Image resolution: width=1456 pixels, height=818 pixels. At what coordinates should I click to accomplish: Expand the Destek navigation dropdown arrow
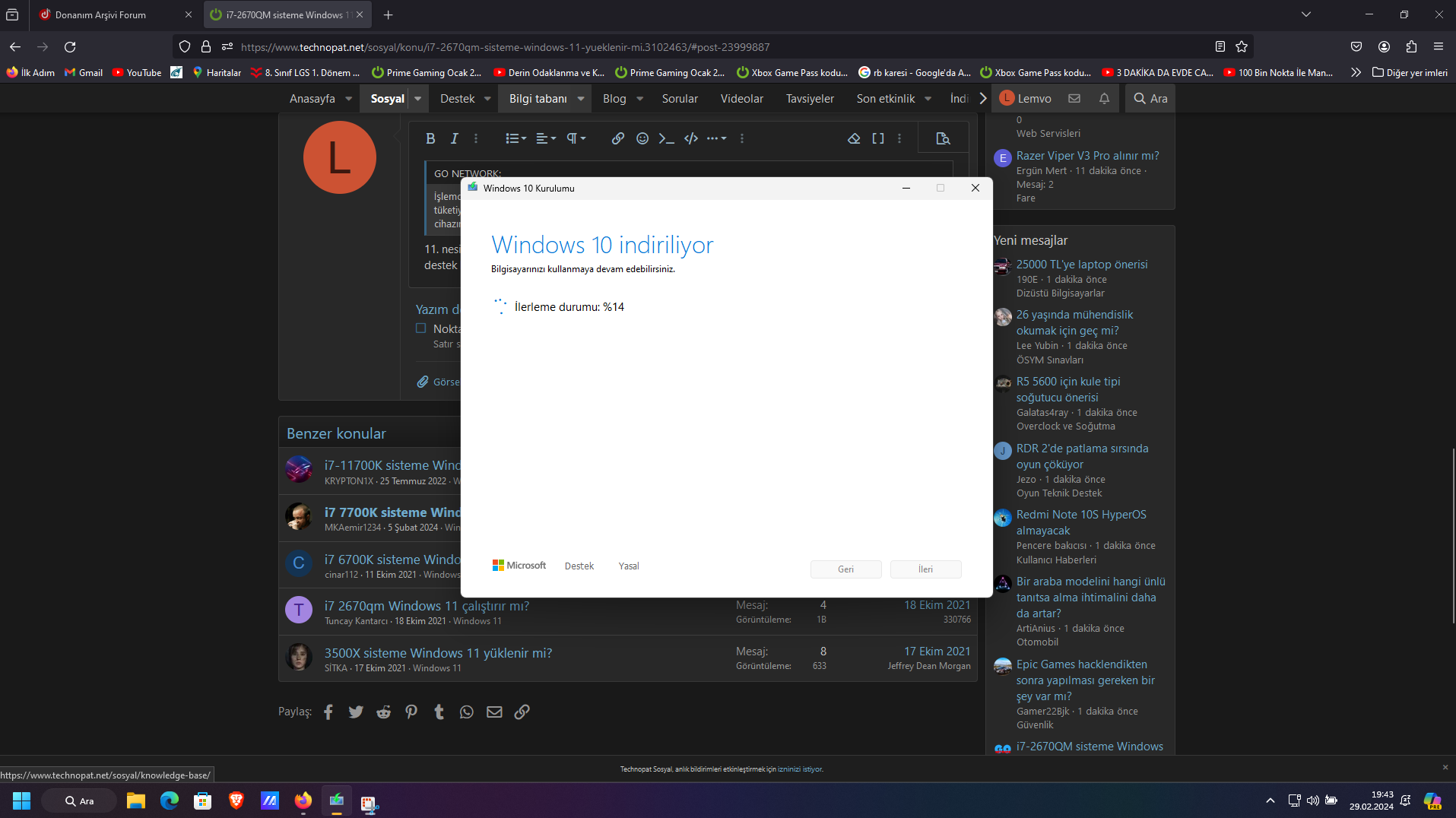[487, 98]
